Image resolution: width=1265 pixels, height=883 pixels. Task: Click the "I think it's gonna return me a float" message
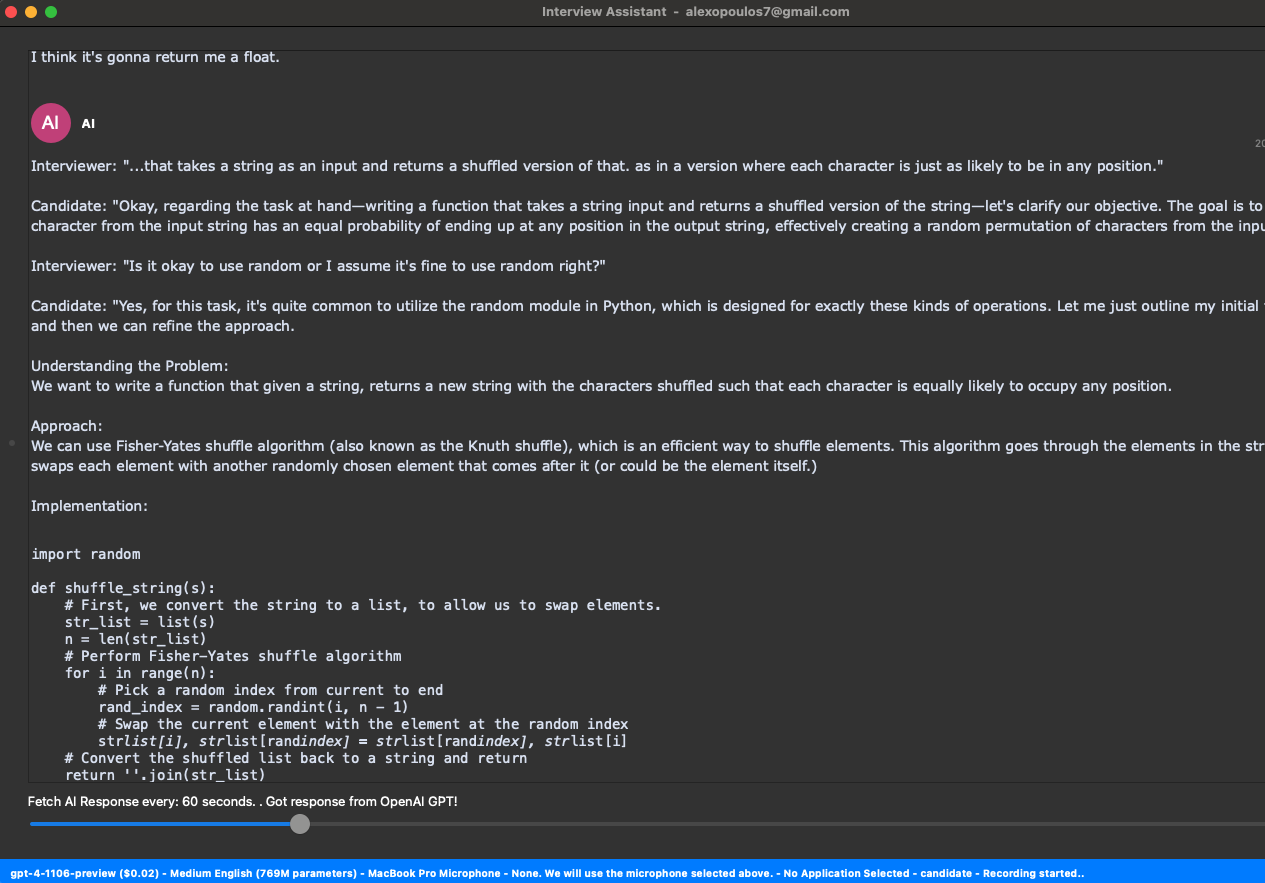tap(155, 57)
